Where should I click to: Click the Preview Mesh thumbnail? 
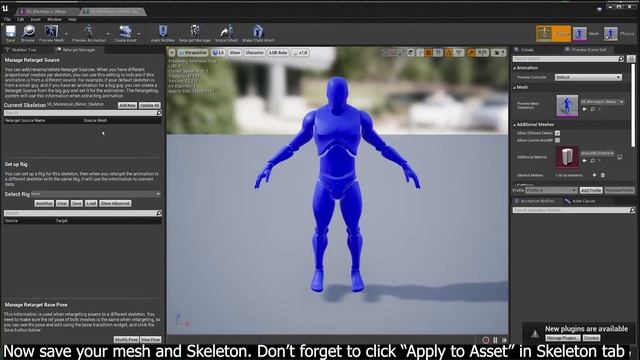pyautogui.click(x=567, y=106)
